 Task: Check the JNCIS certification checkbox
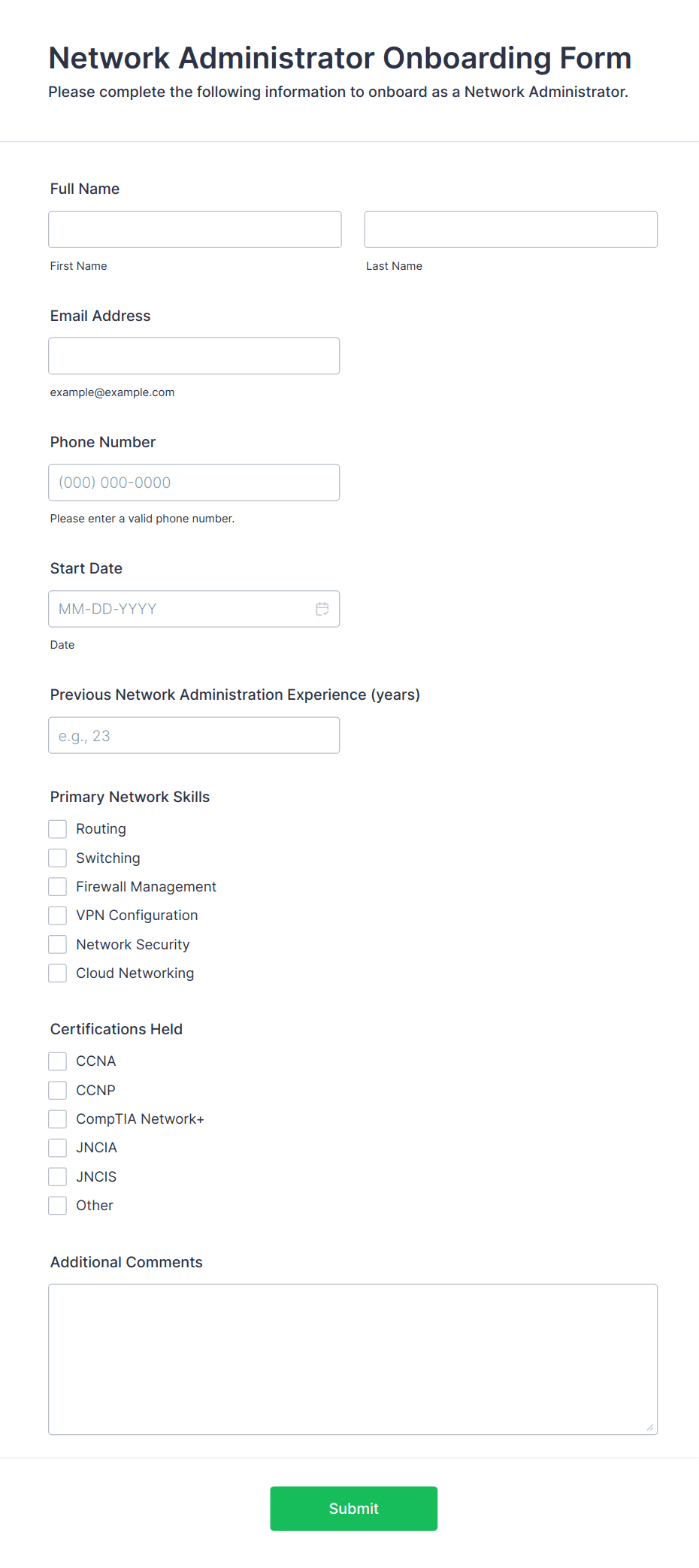point(57,1176)
